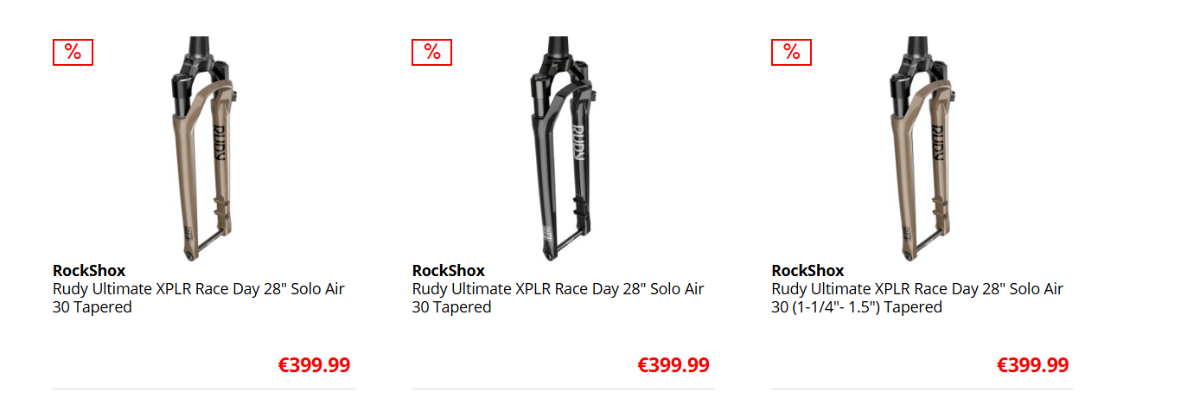Click the €399.99 price of first product
The height and width of the screenshot is (412, 1200).
click(x=314, y=365)
